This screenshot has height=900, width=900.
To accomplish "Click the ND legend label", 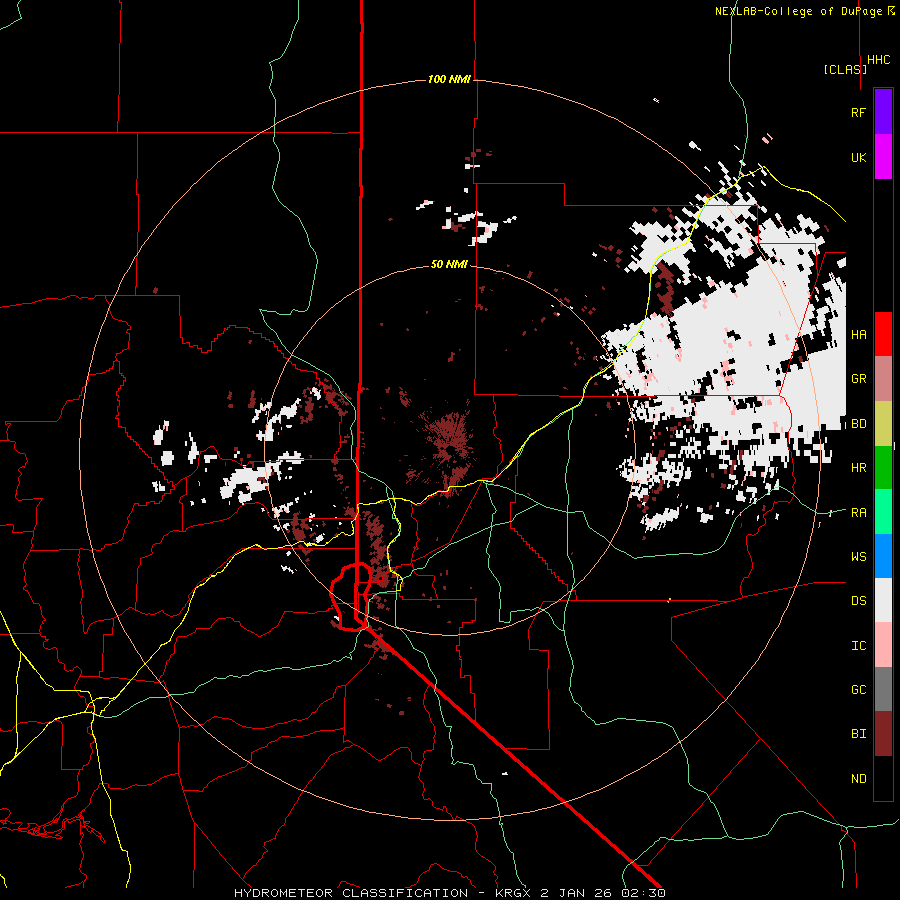I will pyautogui.click(x=858, y=779).
